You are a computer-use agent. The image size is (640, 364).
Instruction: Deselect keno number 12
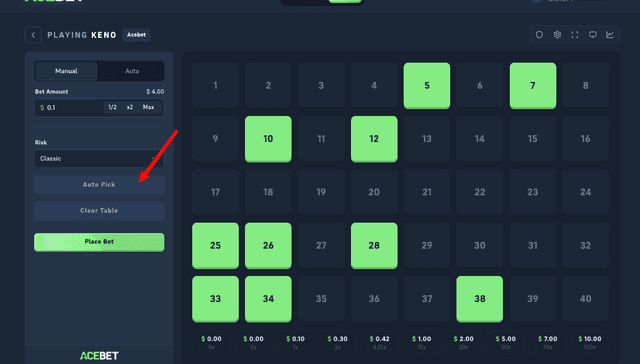point(374,139)
